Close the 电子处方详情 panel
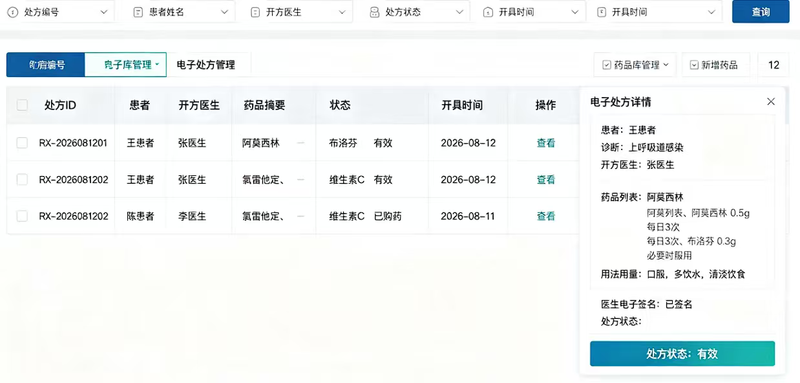800x383 pixels. (x=771, y=101)
